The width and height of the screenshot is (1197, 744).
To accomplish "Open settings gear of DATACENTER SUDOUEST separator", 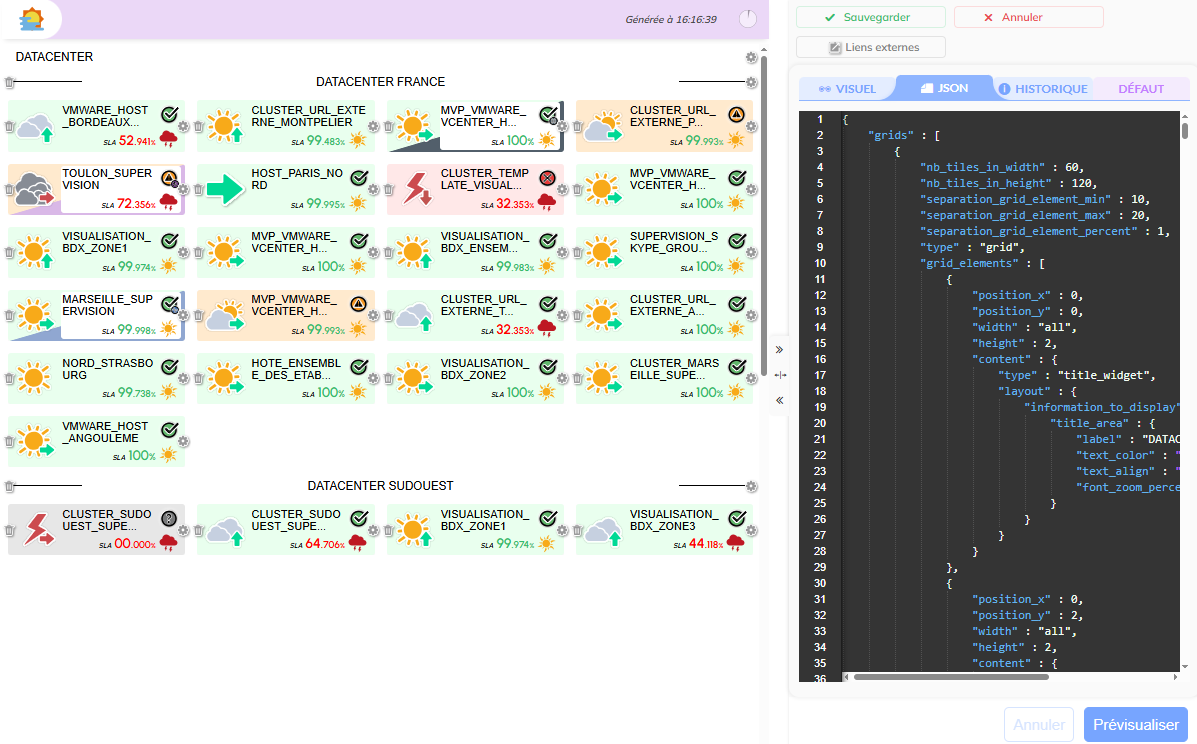I will (x=751, y=486).
